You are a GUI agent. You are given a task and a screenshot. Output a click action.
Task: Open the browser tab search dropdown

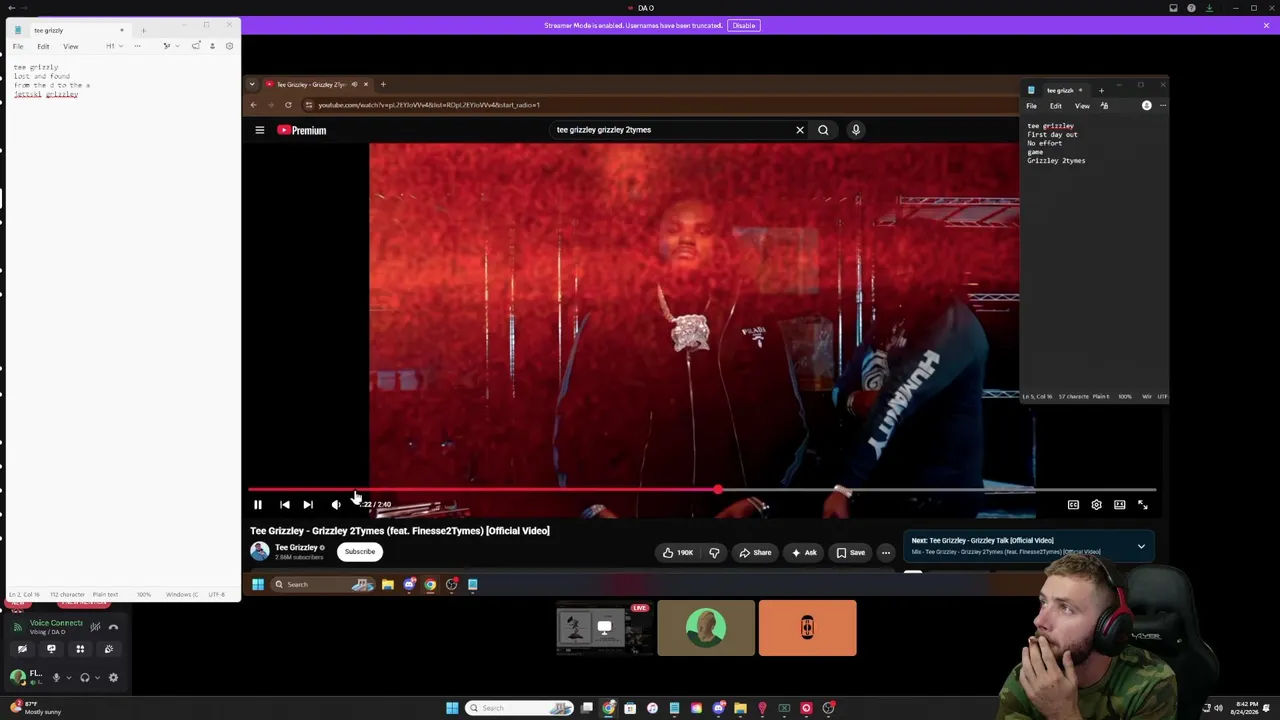tap(252, 84)
